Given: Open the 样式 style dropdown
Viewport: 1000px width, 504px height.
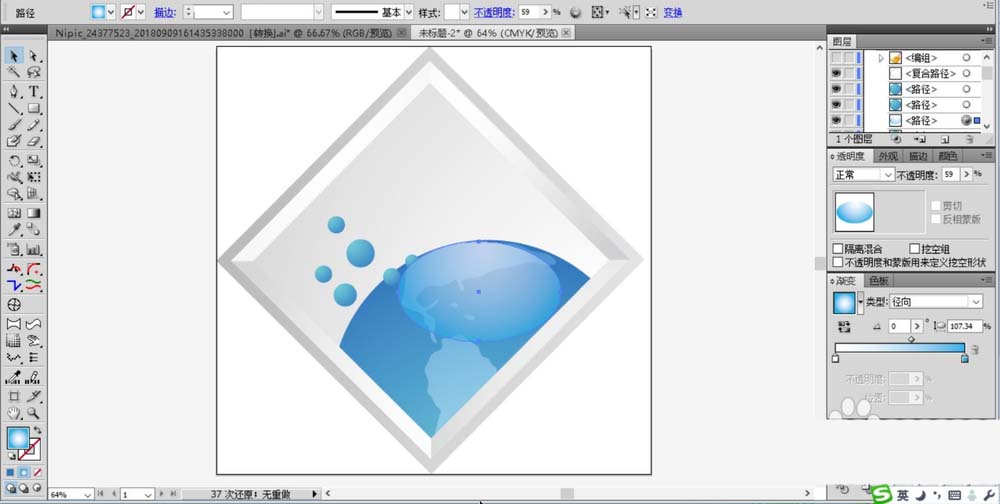Looking at the screenshot, I should tap(464, 12).
